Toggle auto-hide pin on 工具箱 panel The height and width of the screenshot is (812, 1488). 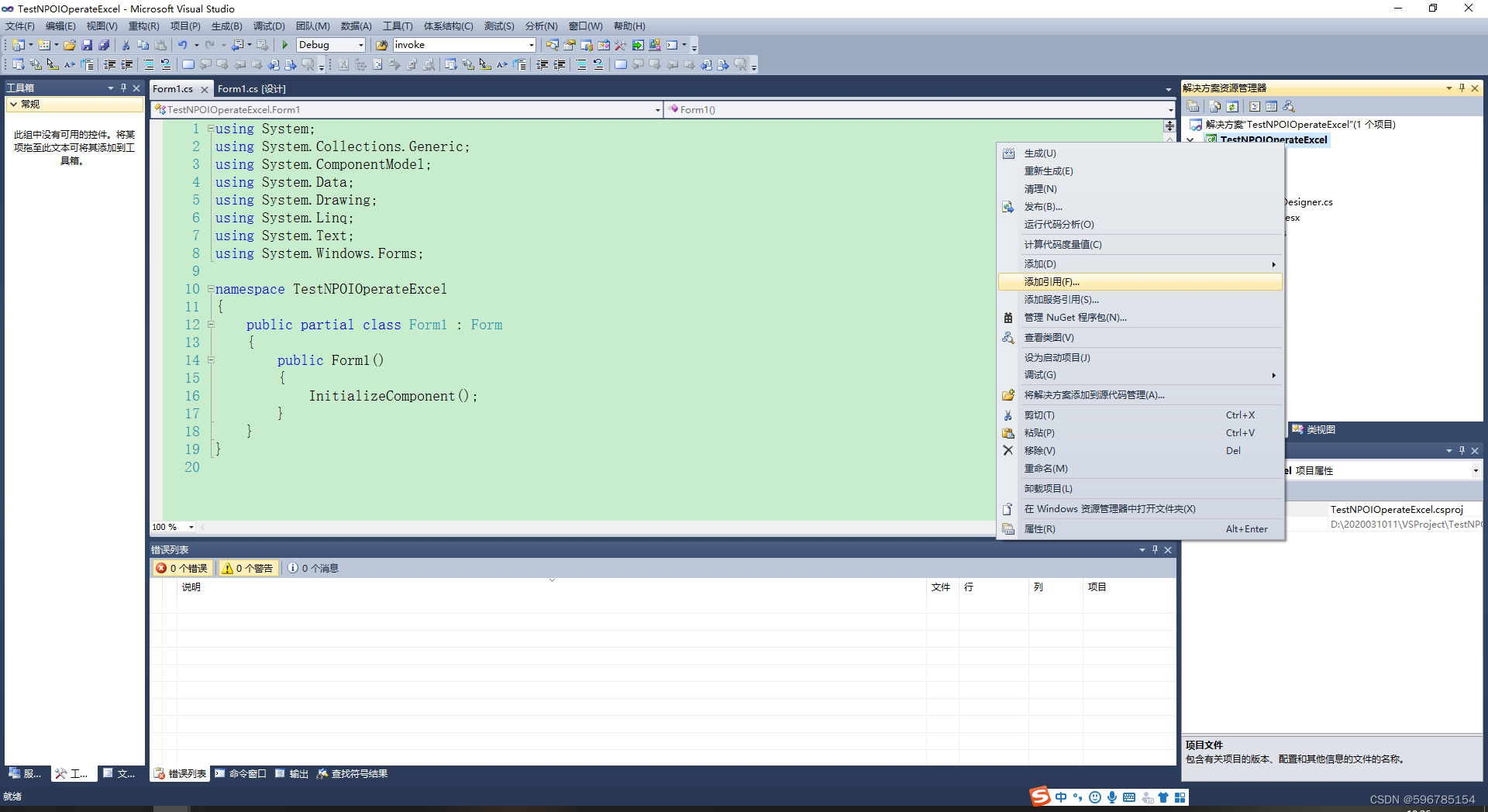[x=123, y=88]
